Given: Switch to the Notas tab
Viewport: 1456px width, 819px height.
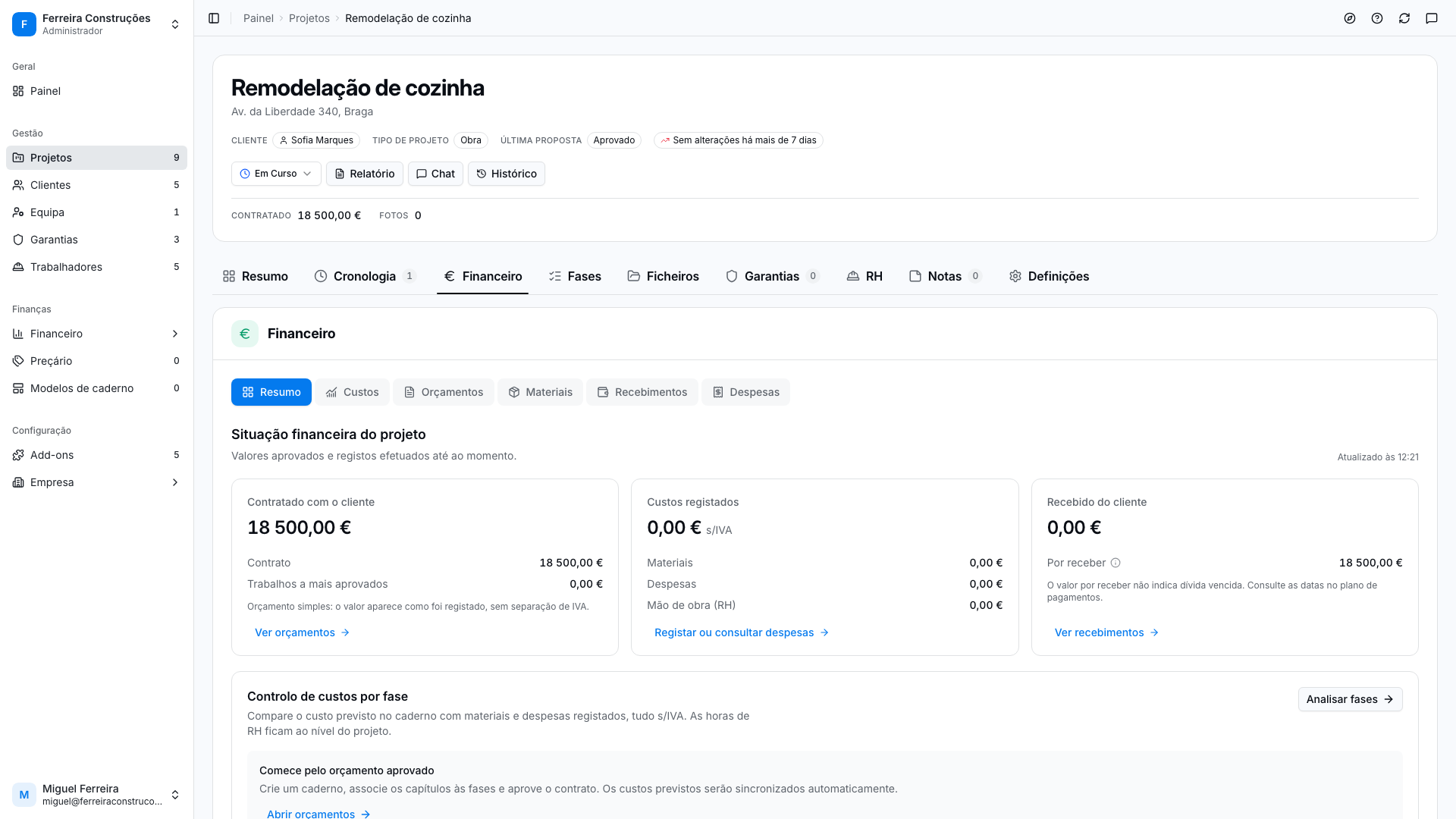Looking at the screenshot, I should tap(945, 276).
